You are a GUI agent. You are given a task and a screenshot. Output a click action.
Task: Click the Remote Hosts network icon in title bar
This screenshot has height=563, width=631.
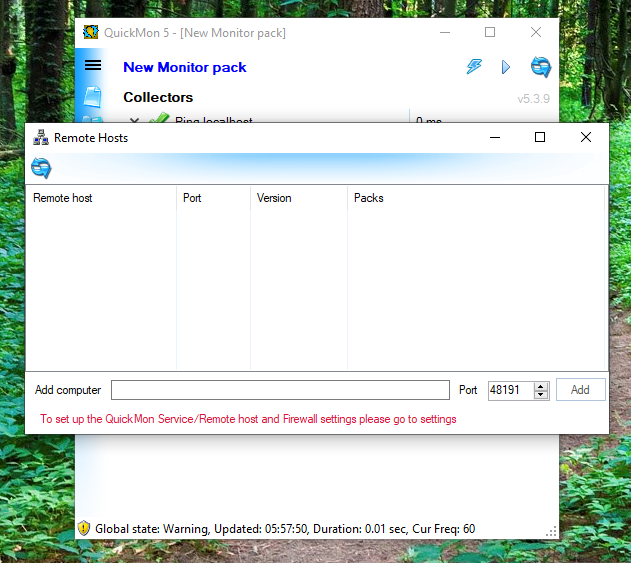point(41,138)
